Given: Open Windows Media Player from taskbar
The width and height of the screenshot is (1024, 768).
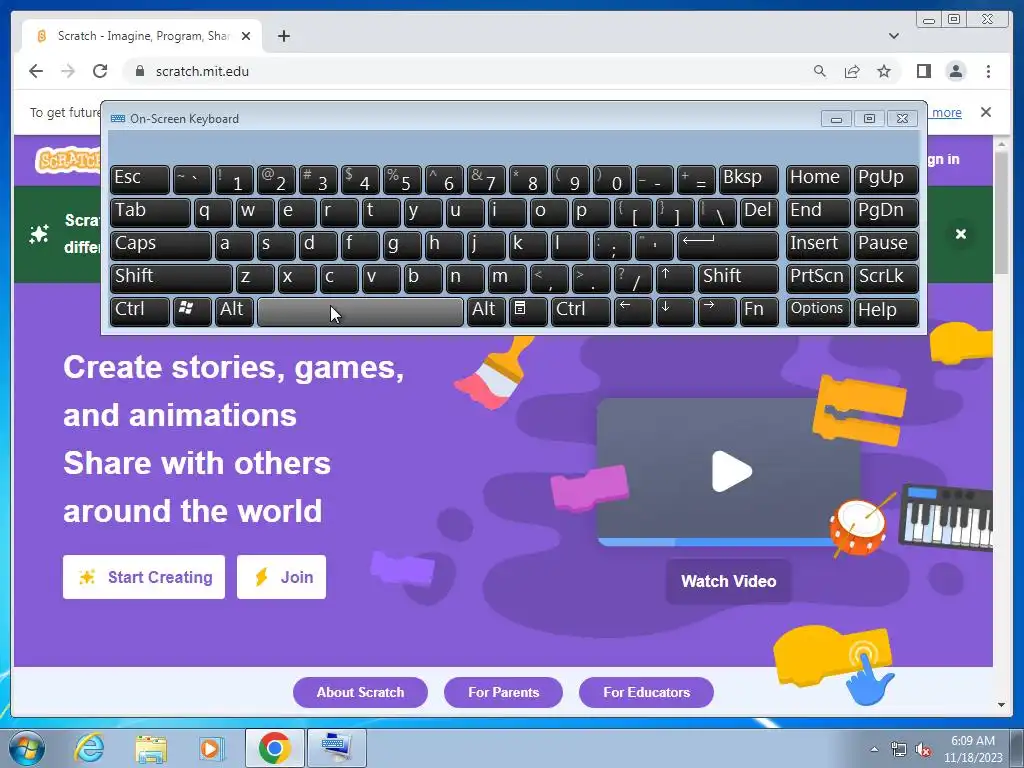Looking at the screenshot, I should click(212, 748).
